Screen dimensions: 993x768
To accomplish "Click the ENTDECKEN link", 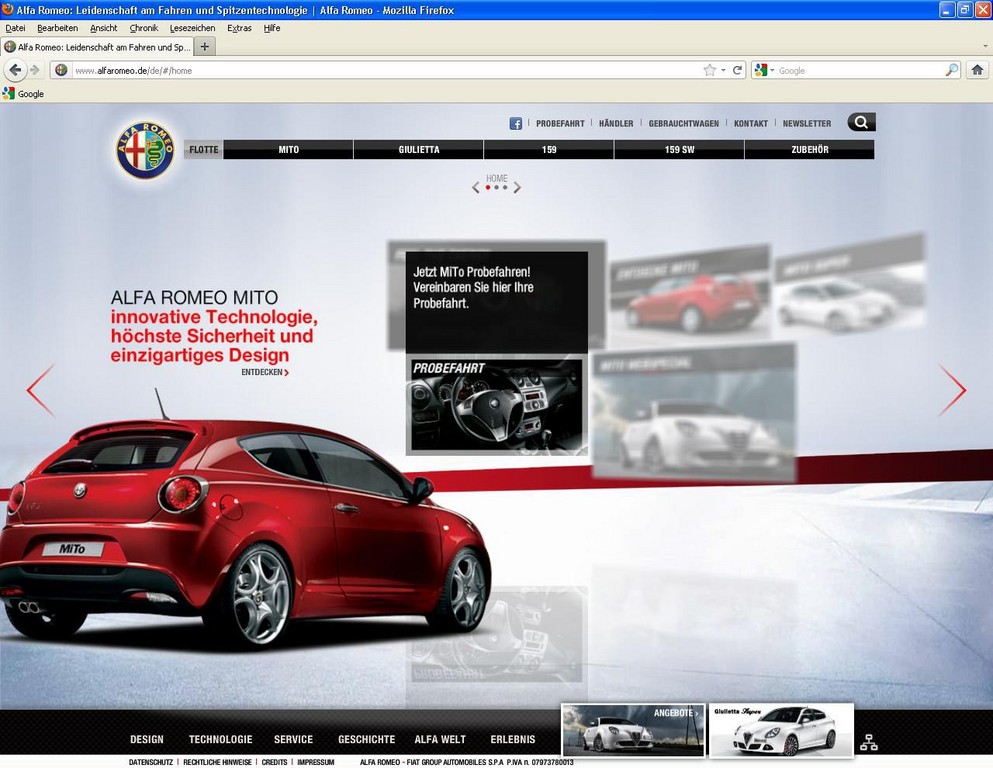I will (265, 372).
